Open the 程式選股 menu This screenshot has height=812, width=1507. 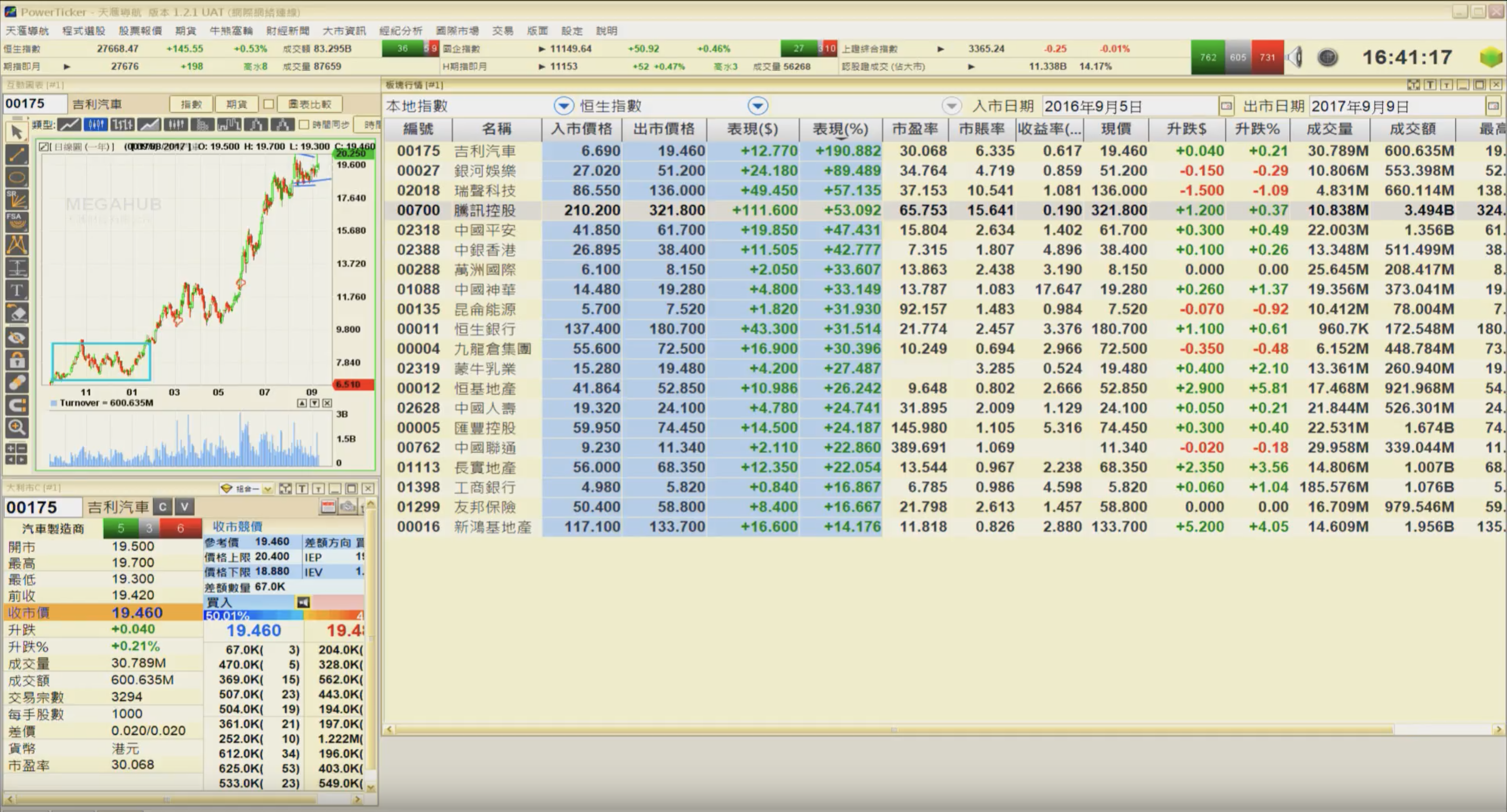[84, 31]
